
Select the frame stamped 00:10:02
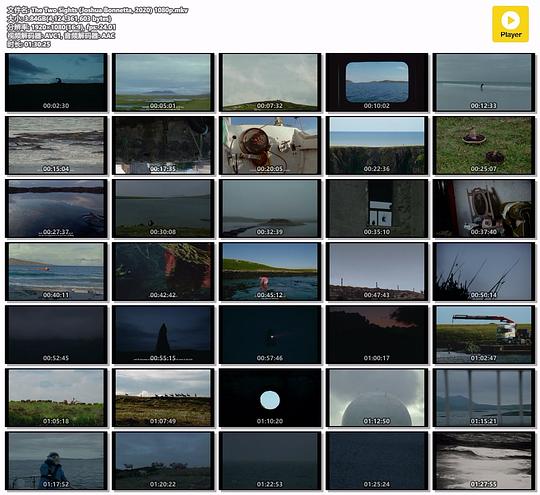[377, 82]
